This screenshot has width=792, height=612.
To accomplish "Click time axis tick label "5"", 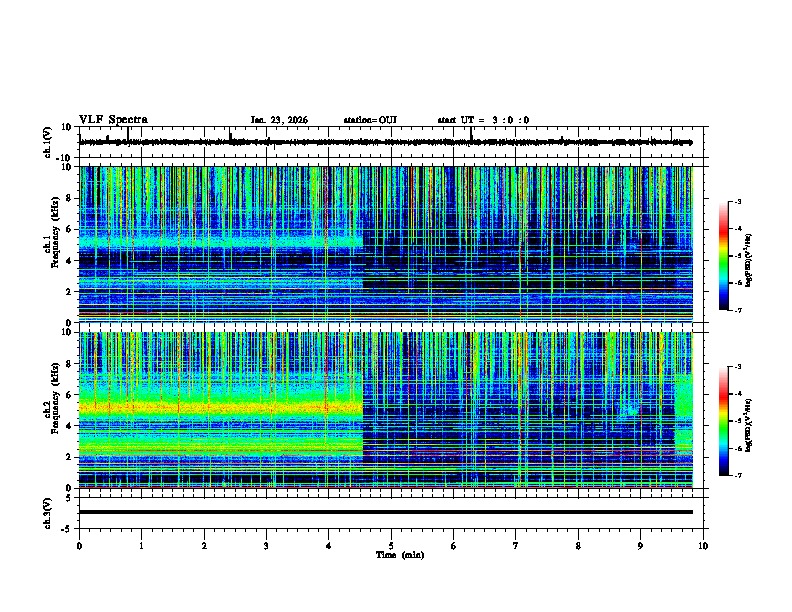I will coord(391,546).
